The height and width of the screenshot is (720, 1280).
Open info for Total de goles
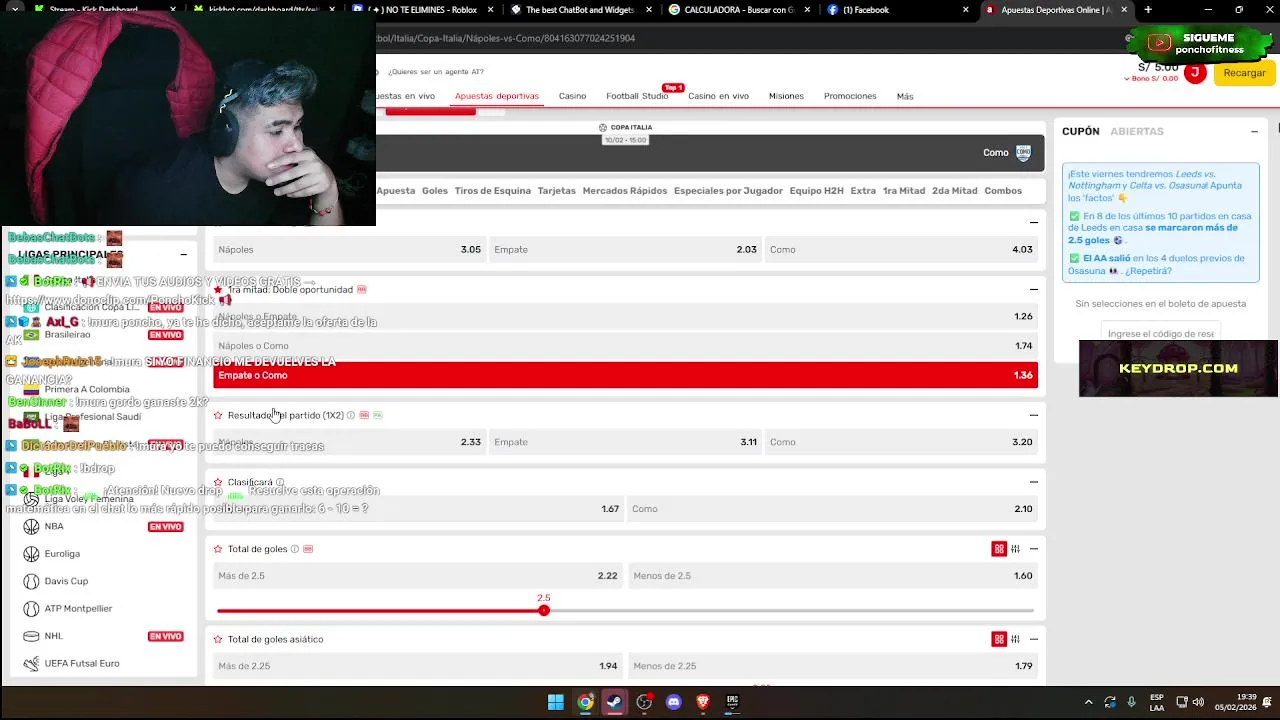[x=294, y=549]
